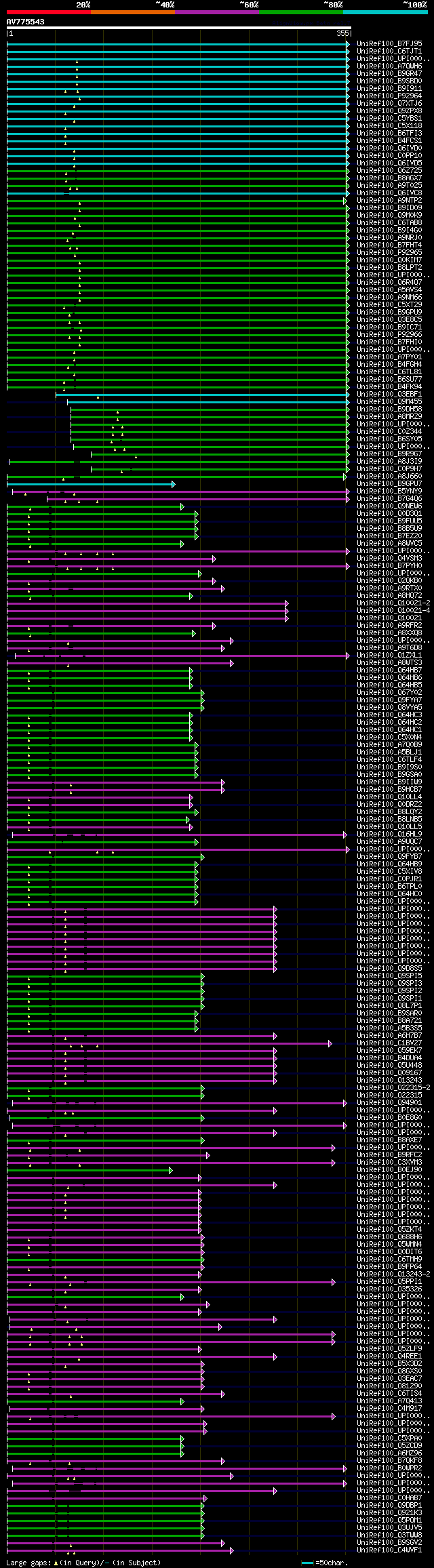Select hit UniRef100_Q10021-4

pos(393,610)
